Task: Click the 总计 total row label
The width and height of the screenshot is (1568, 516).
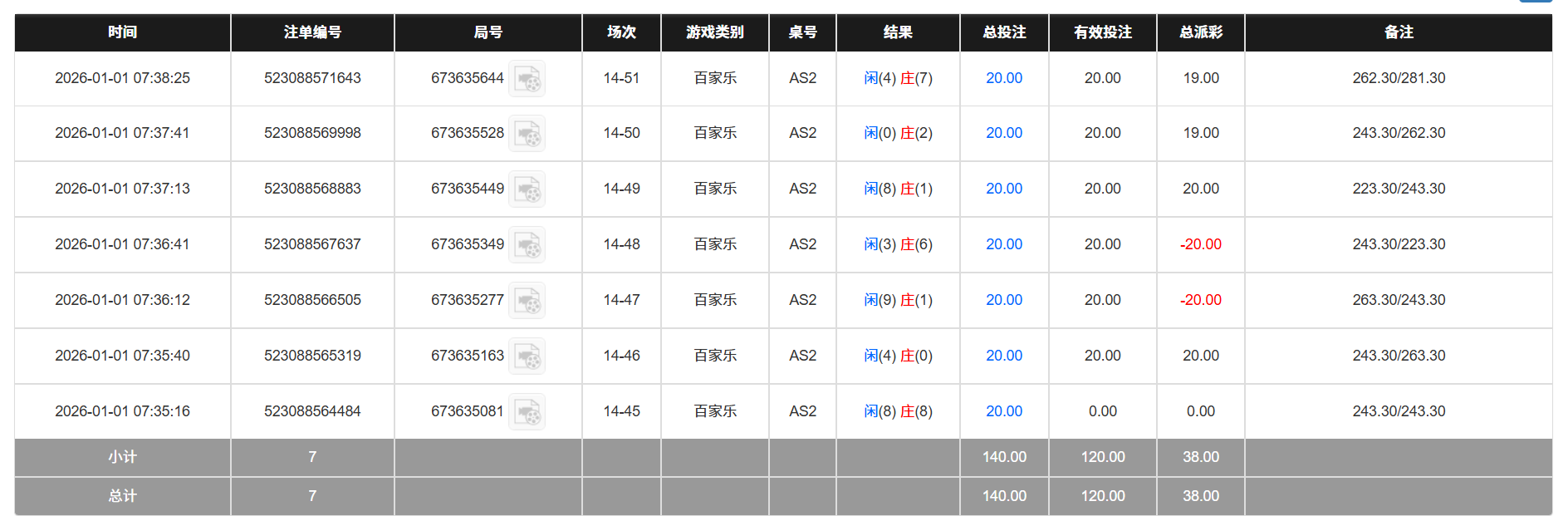Action: 121,496
